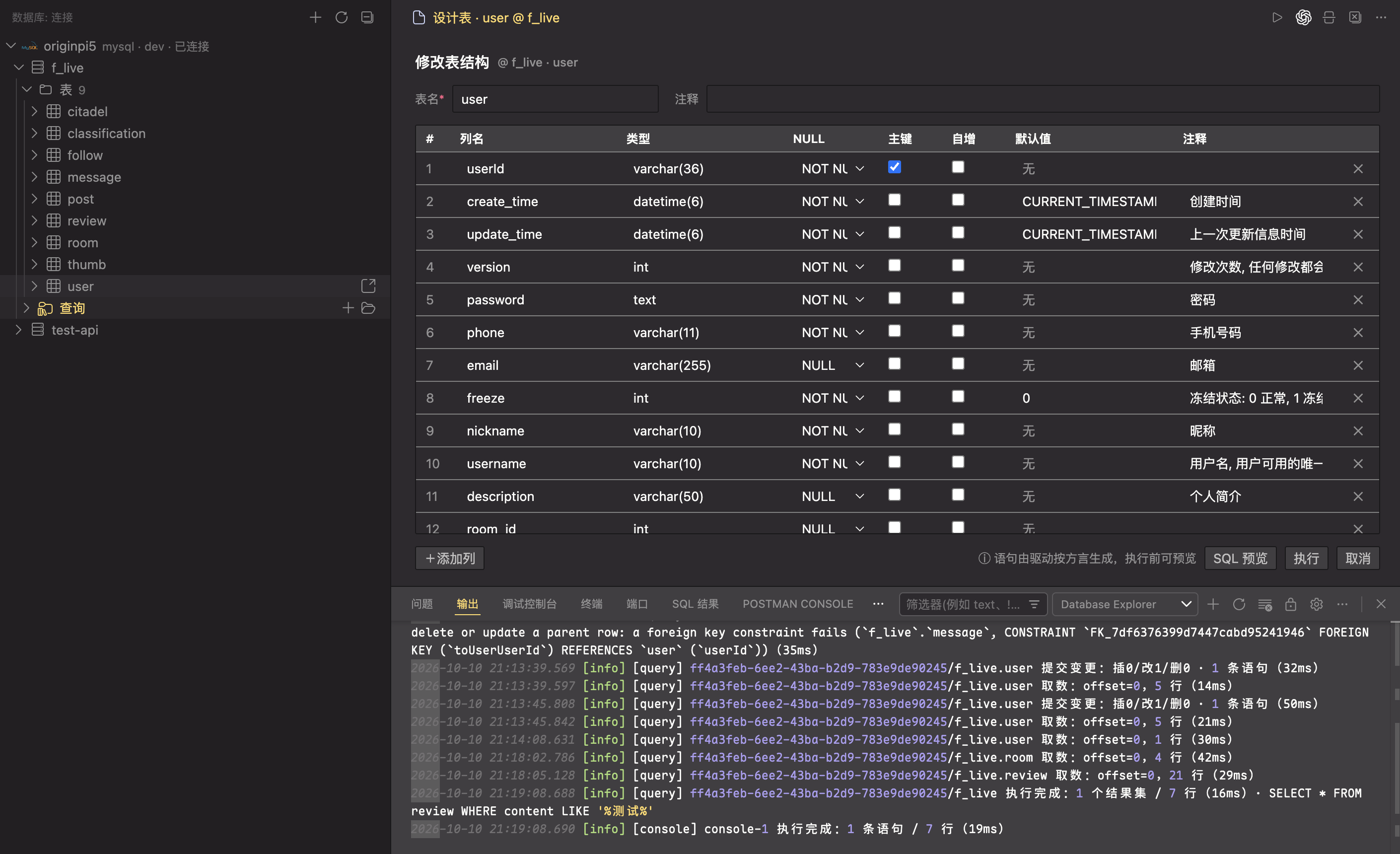Collapse all database tree nodes icon
This screenshot has width=1400, height=854.
pos(367,17)
